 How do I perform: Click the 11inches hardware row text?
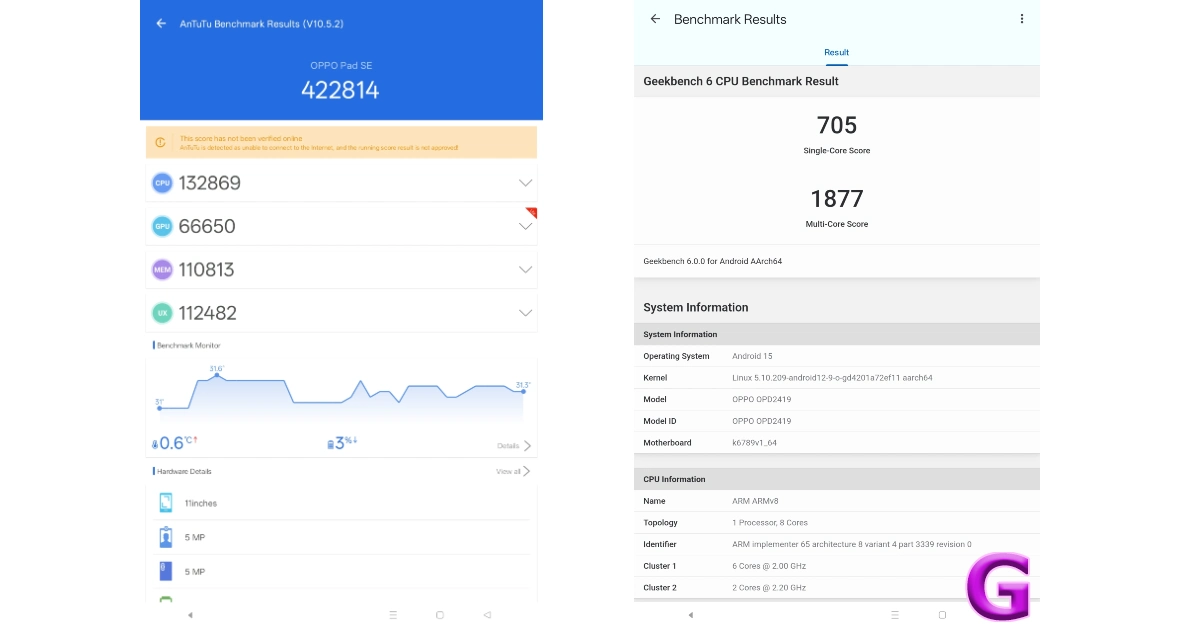(201, 503)
